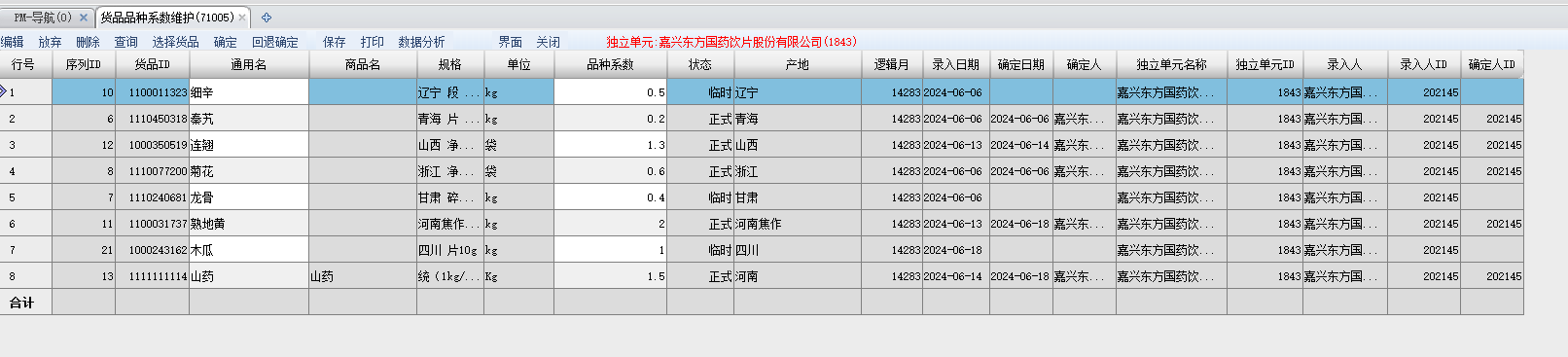Click the 打印 print button
Screen dimensions: 1568x357
(x=373, y=42)
